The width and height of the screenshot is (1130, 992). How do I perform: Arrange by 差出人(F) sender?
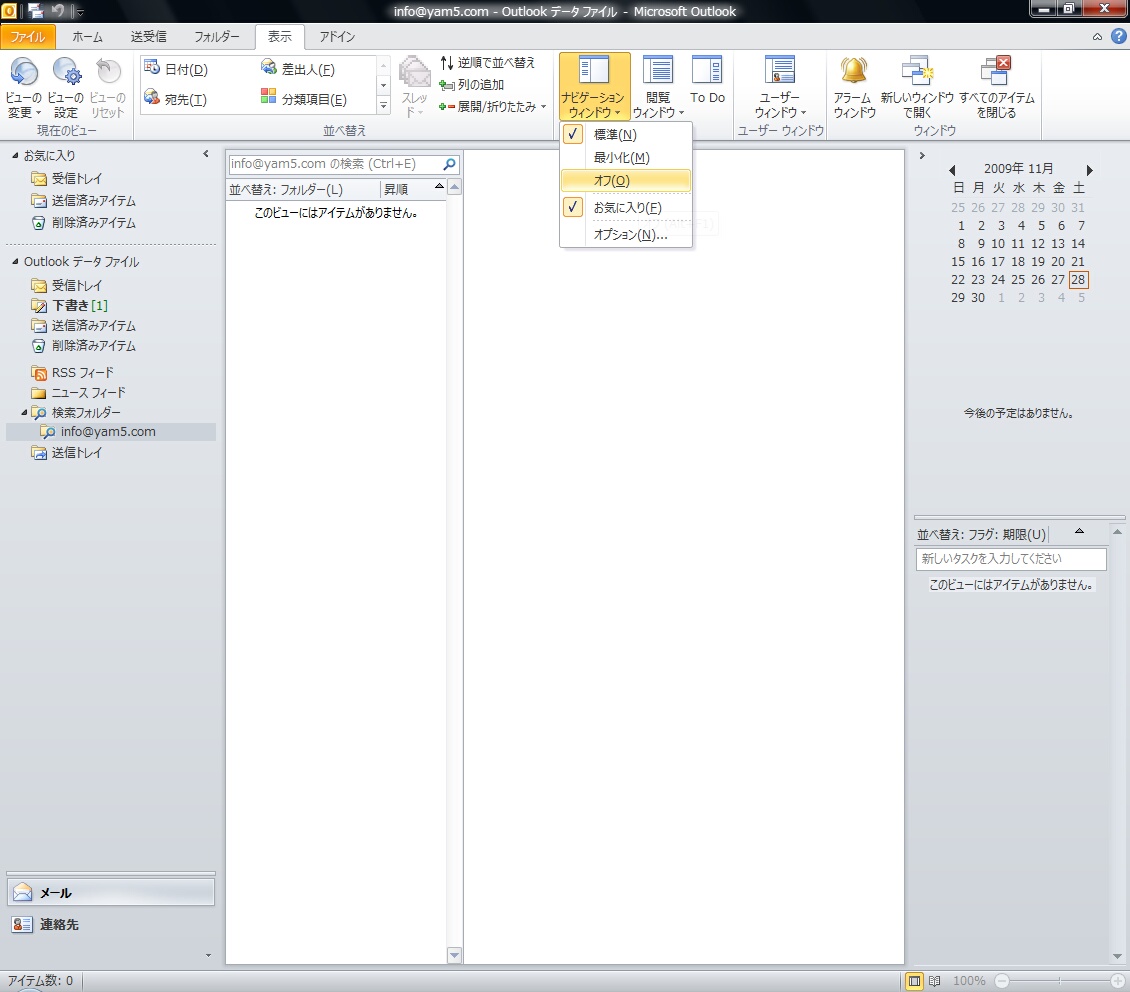298,69
